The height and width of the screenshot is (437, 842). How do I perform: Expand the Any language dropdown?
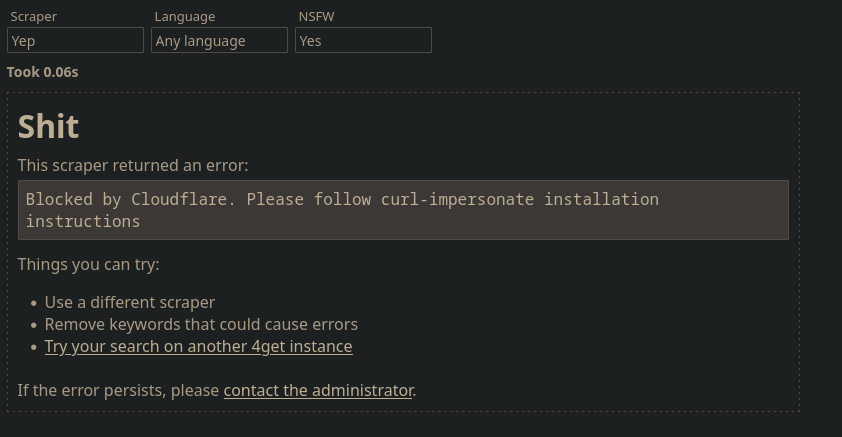[219, 40]
